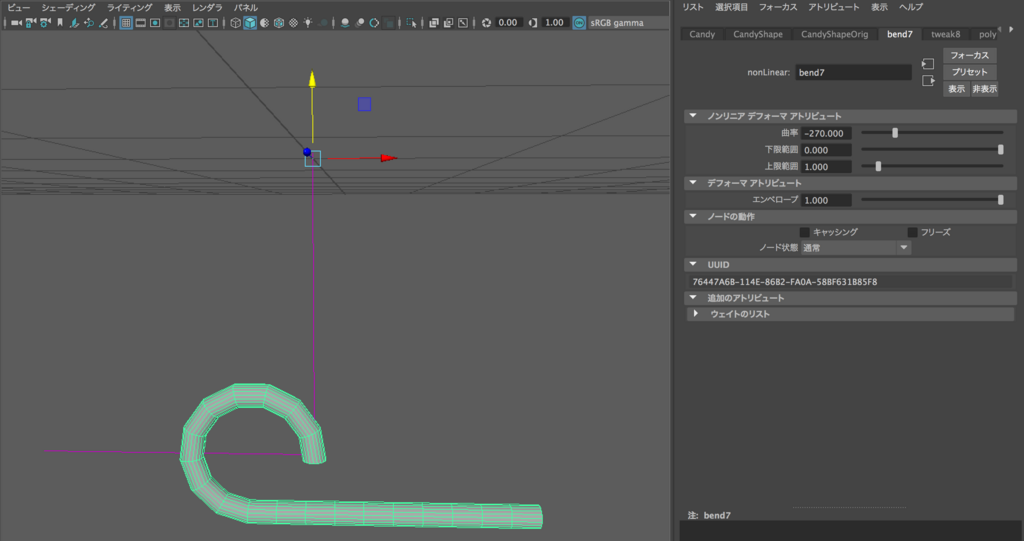The image size is (1024, 541).
Task: Collapse the ノンリニア デフォーマ アトリビュート section
Action: click(x=693, y=116)
